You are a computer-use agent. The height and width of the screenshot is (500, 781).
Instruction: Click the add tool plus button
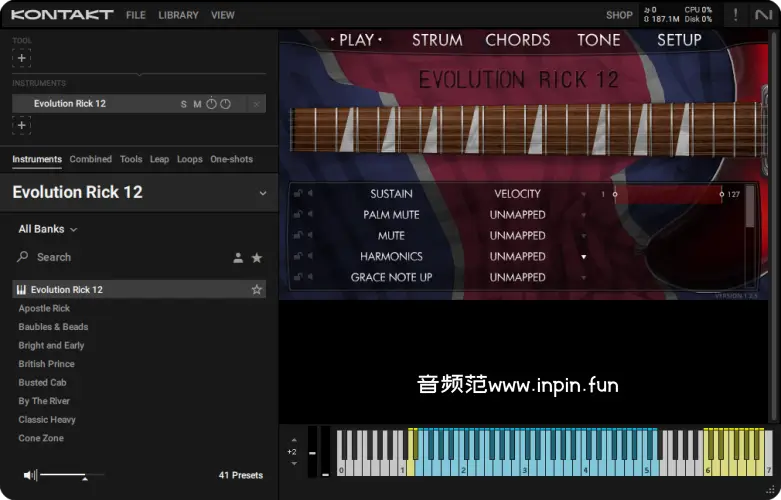tap(22, 59)
